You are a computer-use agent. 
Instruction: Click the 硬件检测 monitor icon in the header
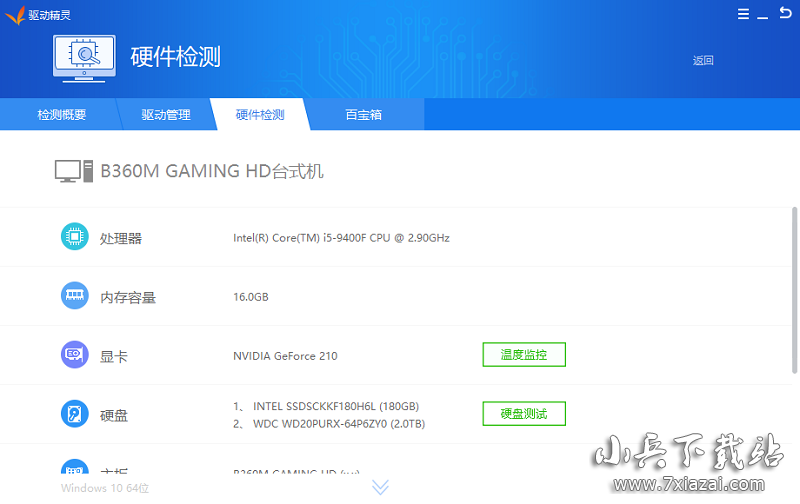coord(84,58)
